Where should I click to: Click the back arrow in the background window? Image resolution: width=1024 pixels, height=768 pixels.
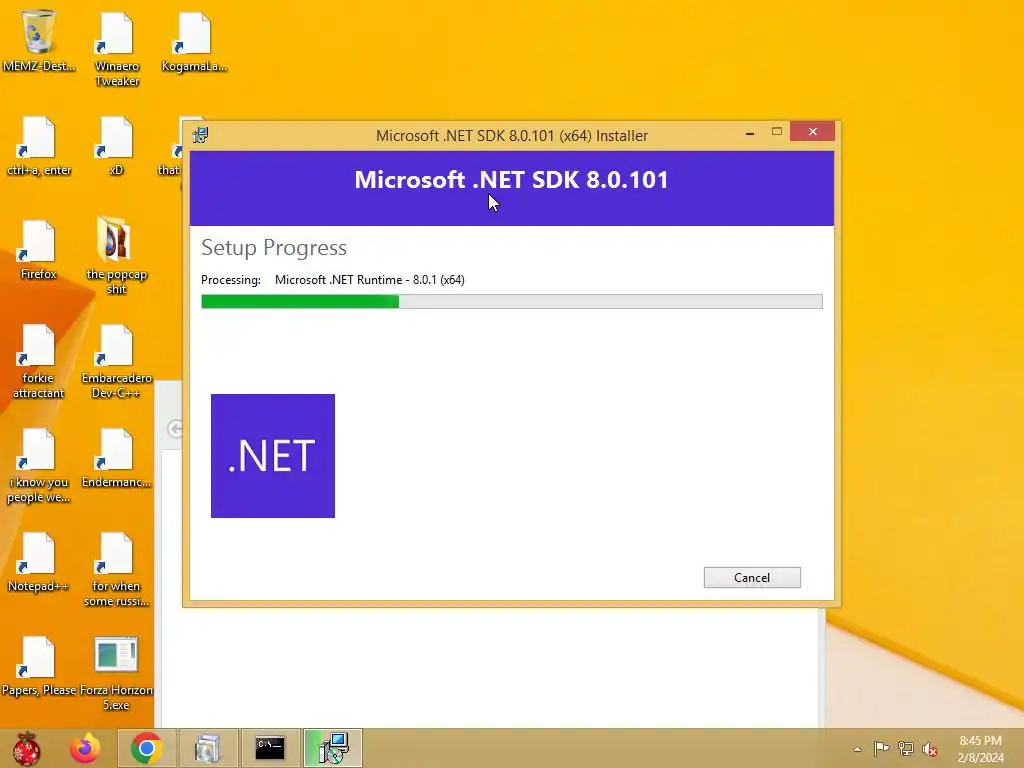pos(174,429)
